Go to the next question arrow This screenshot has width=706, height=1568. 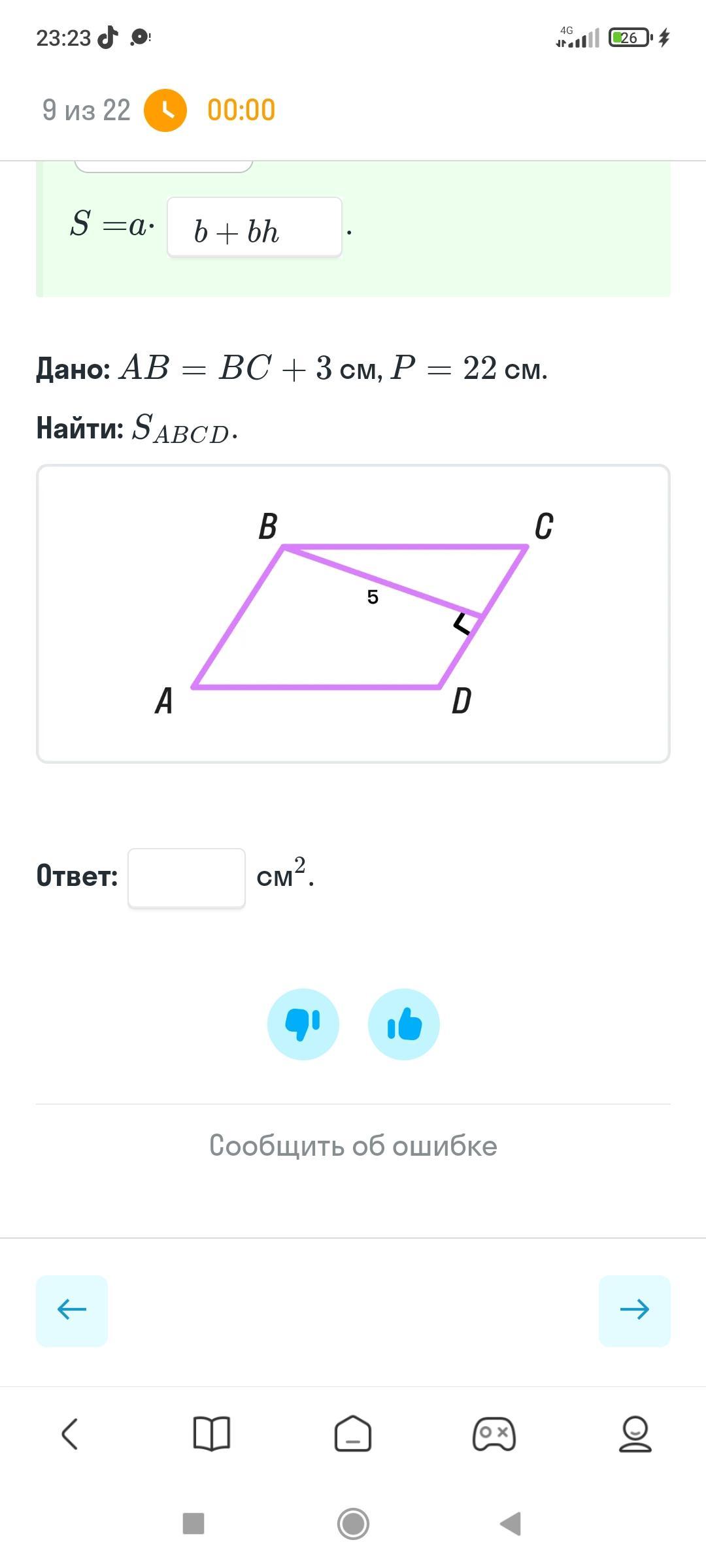tap(634, 1310)
